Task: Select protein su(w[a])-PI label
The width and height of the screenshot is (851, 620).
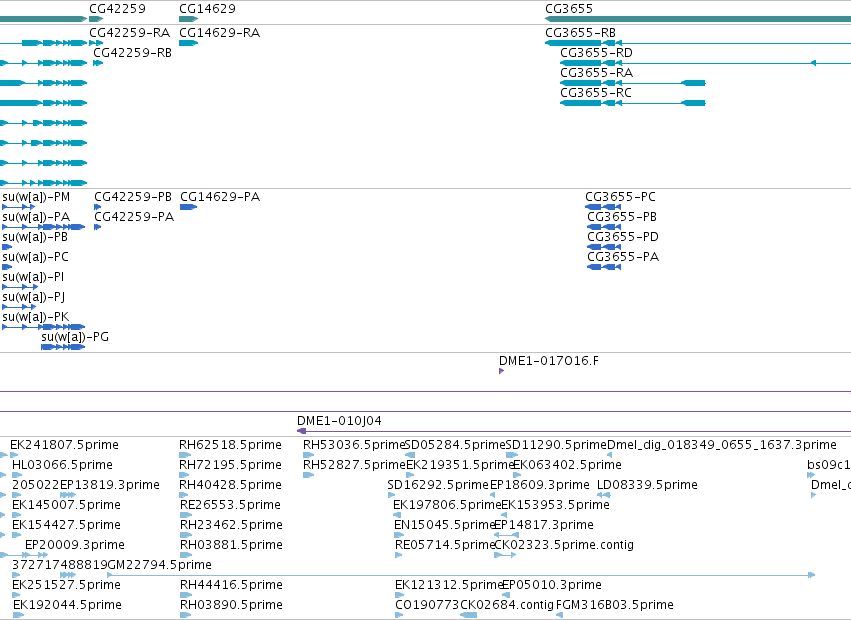Action: coord(33,277)
